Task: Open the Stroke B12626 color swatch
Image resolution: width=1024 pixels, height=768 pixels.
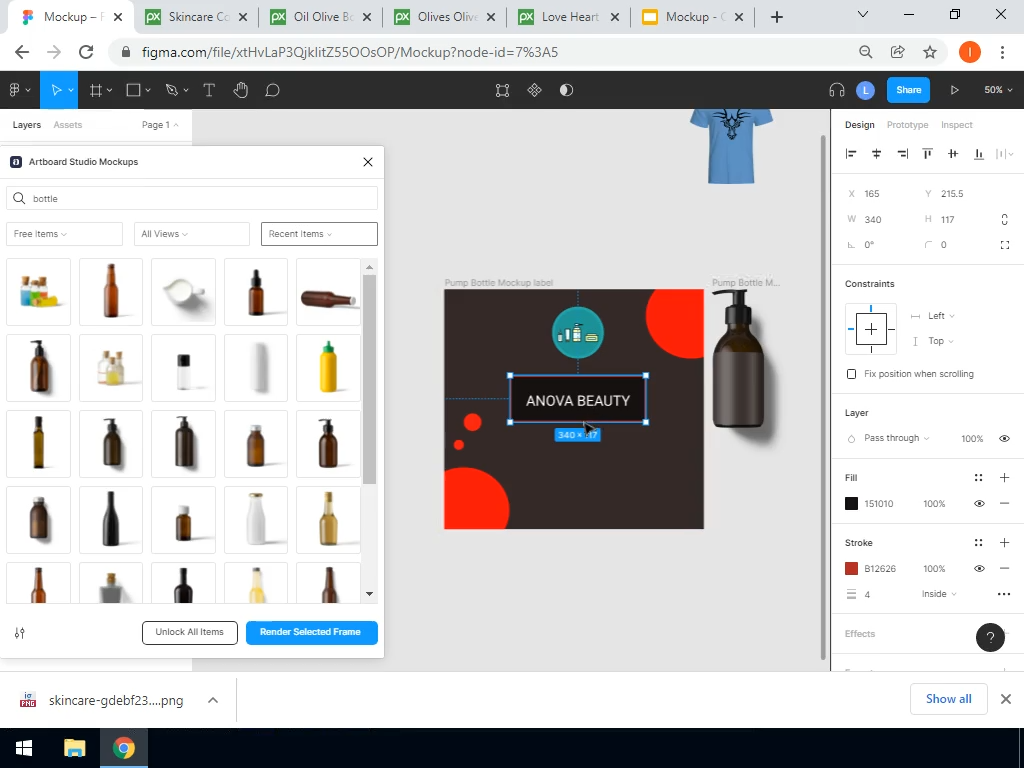Action: tap(852, 569)
